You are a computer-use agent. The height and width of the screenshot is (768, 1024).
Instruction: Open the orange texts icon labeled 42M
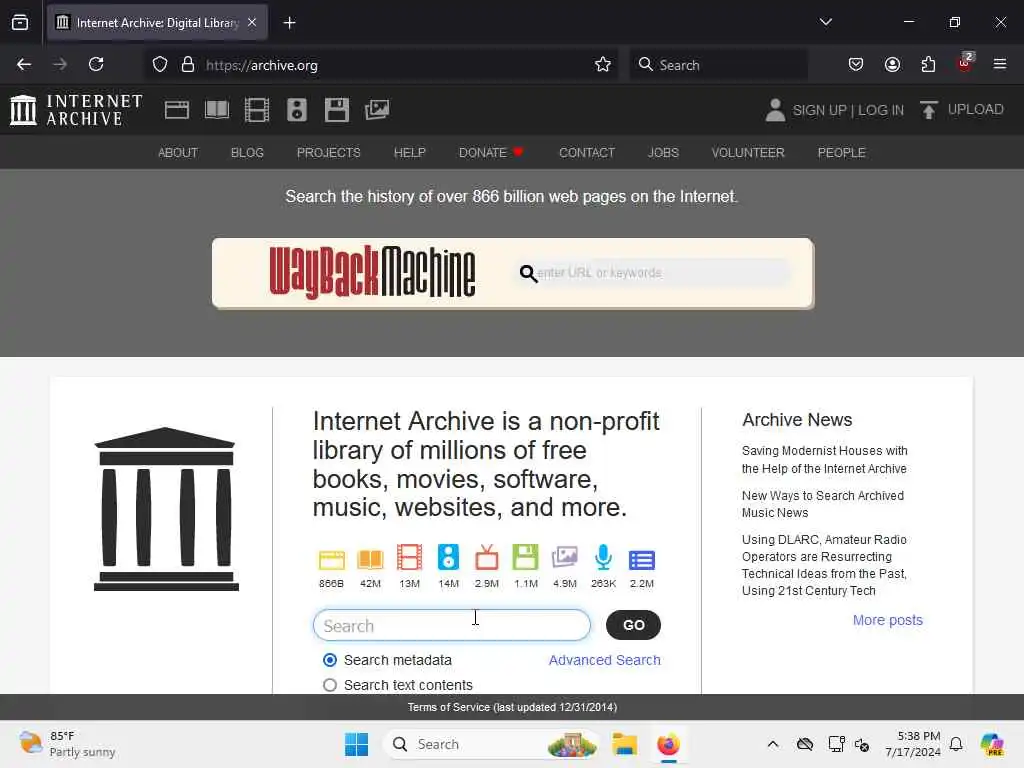pos(370,560)
